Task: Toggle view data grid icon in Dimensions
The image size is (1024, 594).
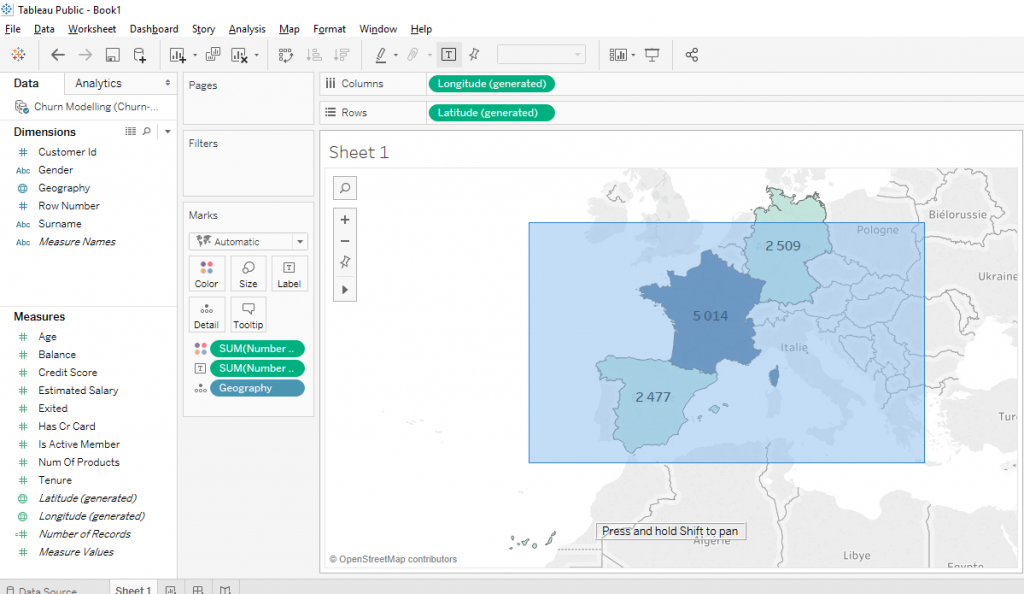Action: (130, 131)
